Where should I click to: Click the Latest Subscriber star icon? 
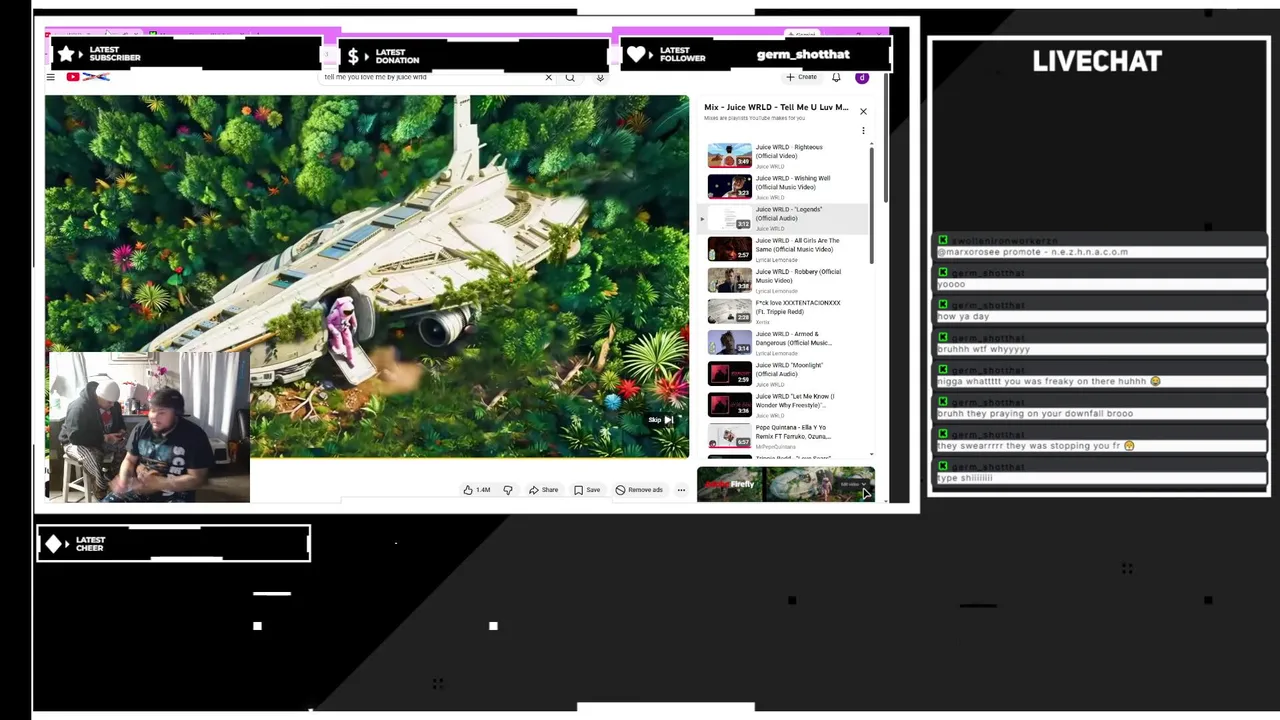(66, 54)
